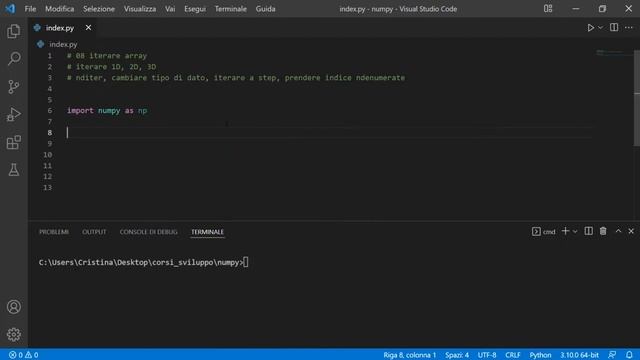Viewport: 640px width, 360px height.
Task: Open the Search view in activity bar
Action: [x=13, y=59]
